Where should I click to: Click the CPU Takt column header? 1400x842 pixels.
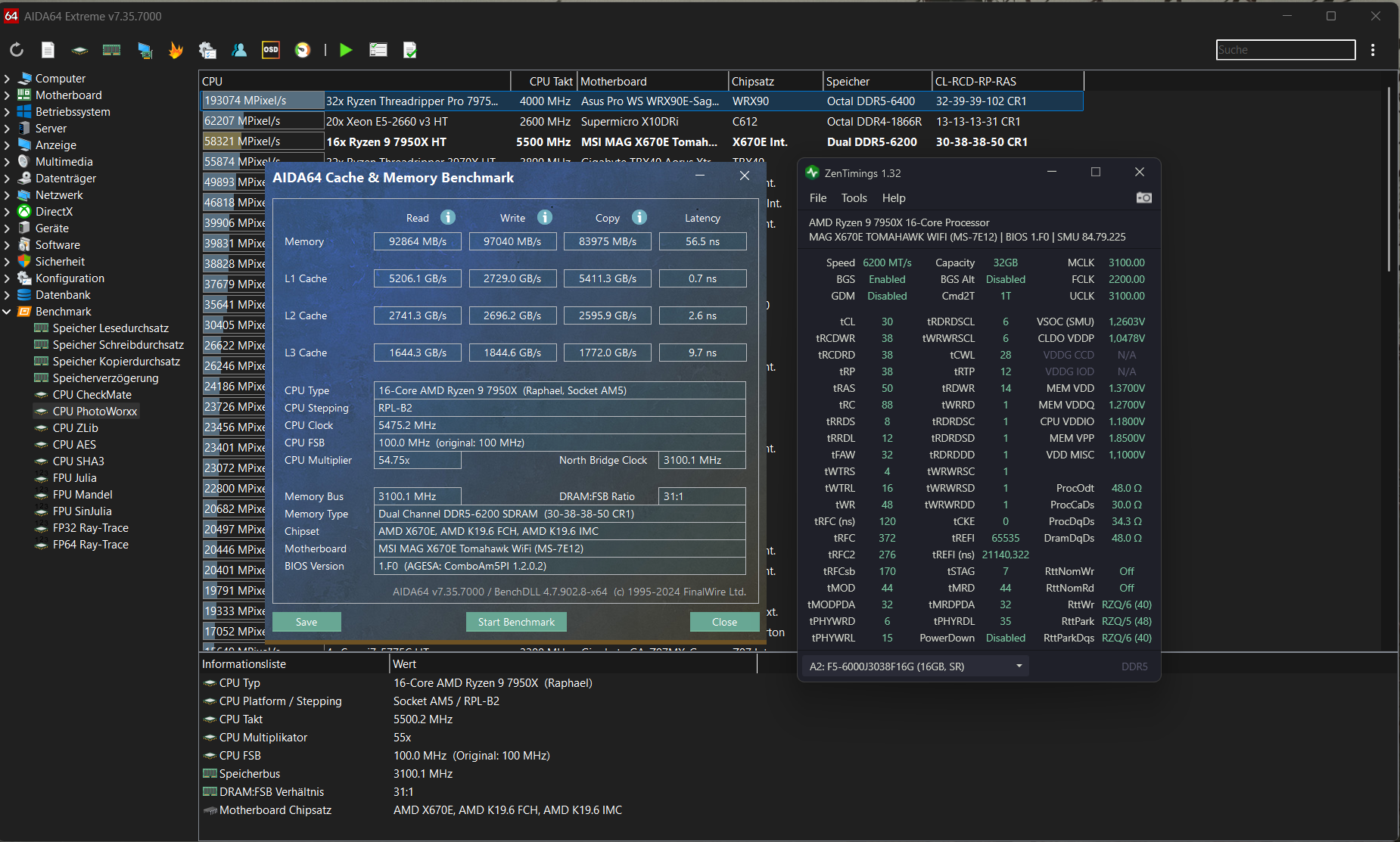[x=544, y=81]
